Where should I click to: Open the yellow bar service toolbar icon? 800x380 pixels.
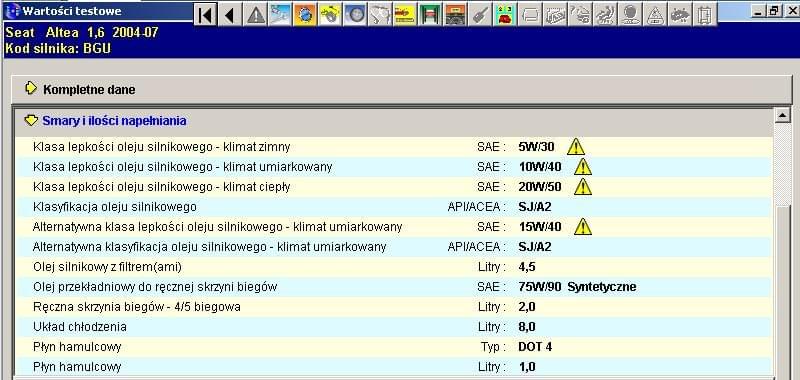click(405, 14)
